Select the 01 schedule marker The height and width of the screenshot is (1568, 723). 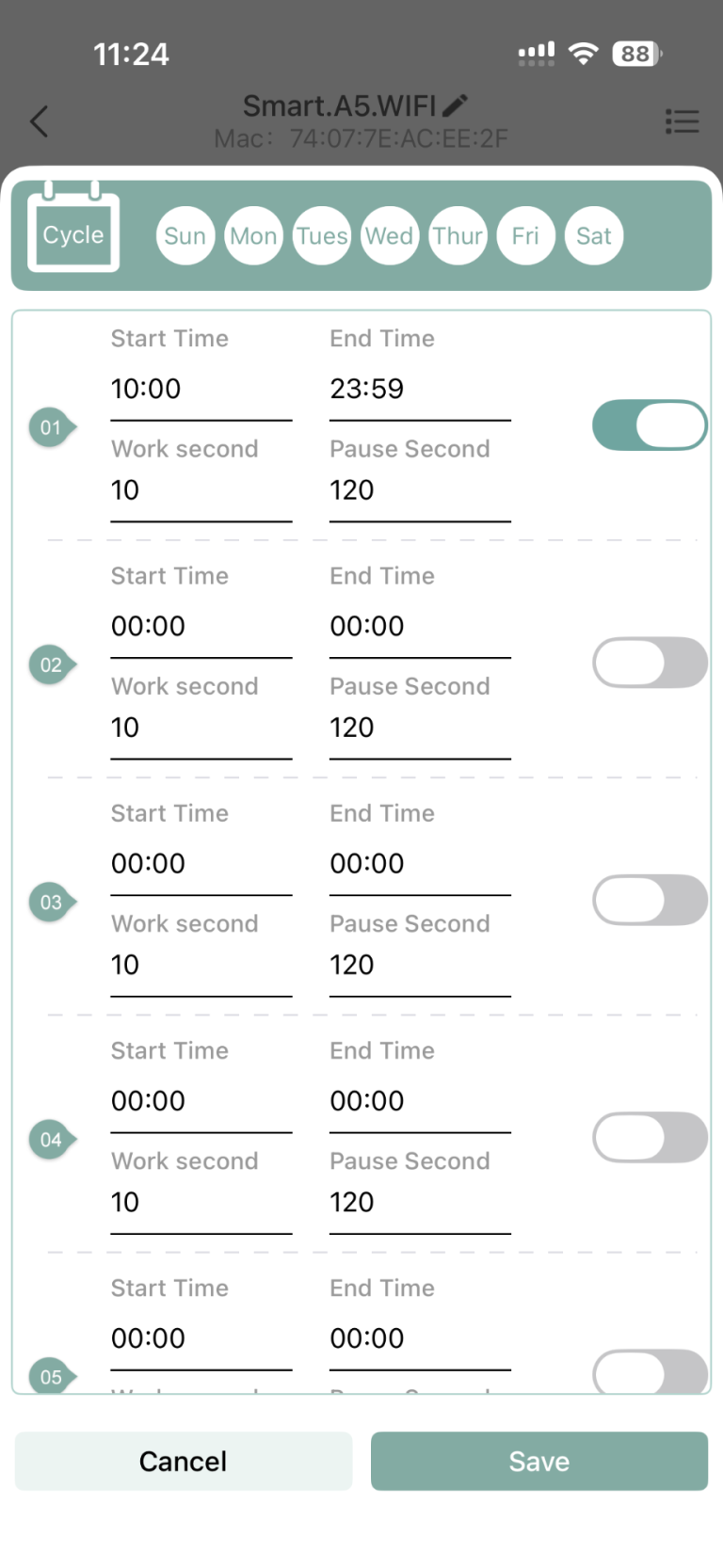(x=52, y=428)
